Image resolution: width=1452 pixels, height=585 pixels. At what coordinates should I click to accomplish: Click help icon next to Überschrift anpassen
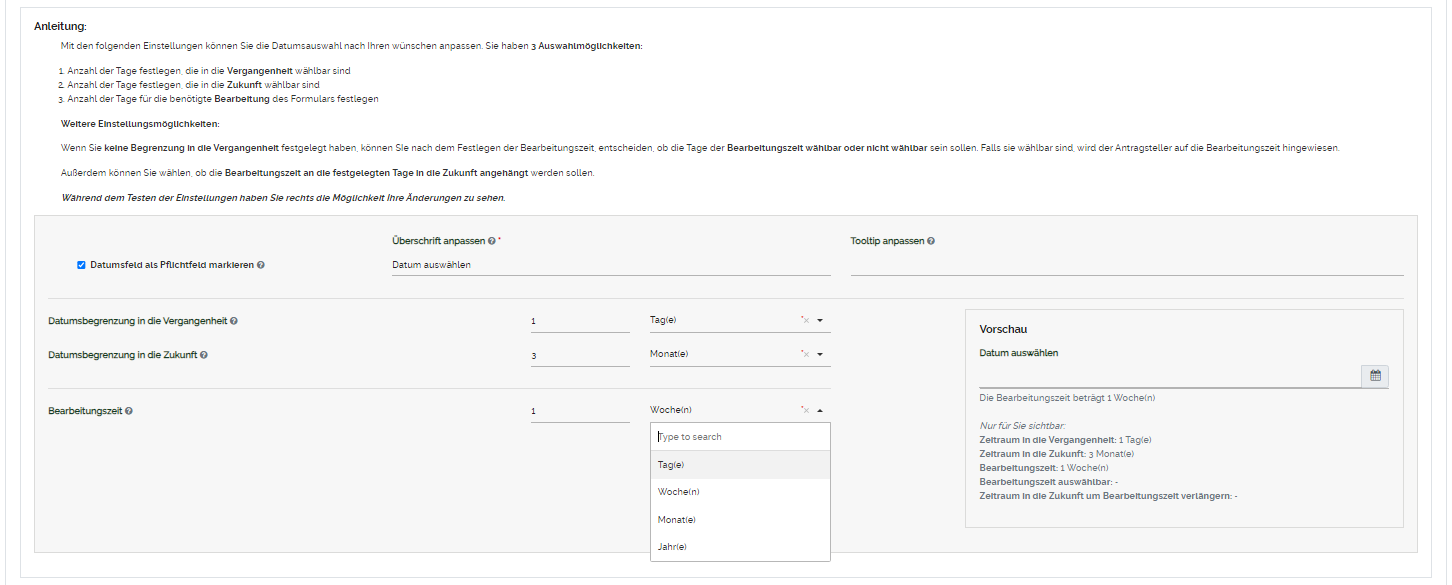click(492, 241)
